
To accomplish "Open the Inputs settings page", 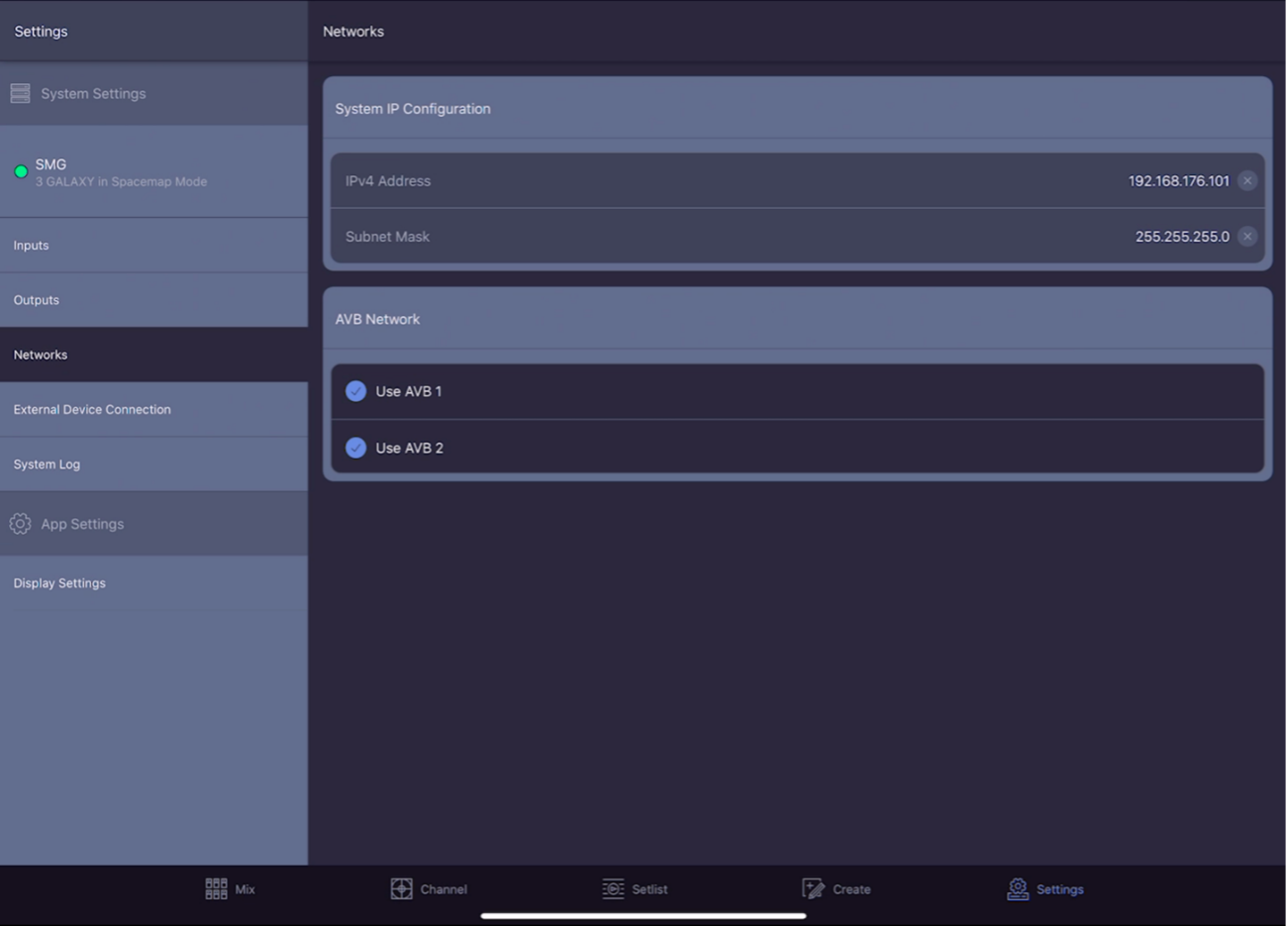I will coord(153,245).
